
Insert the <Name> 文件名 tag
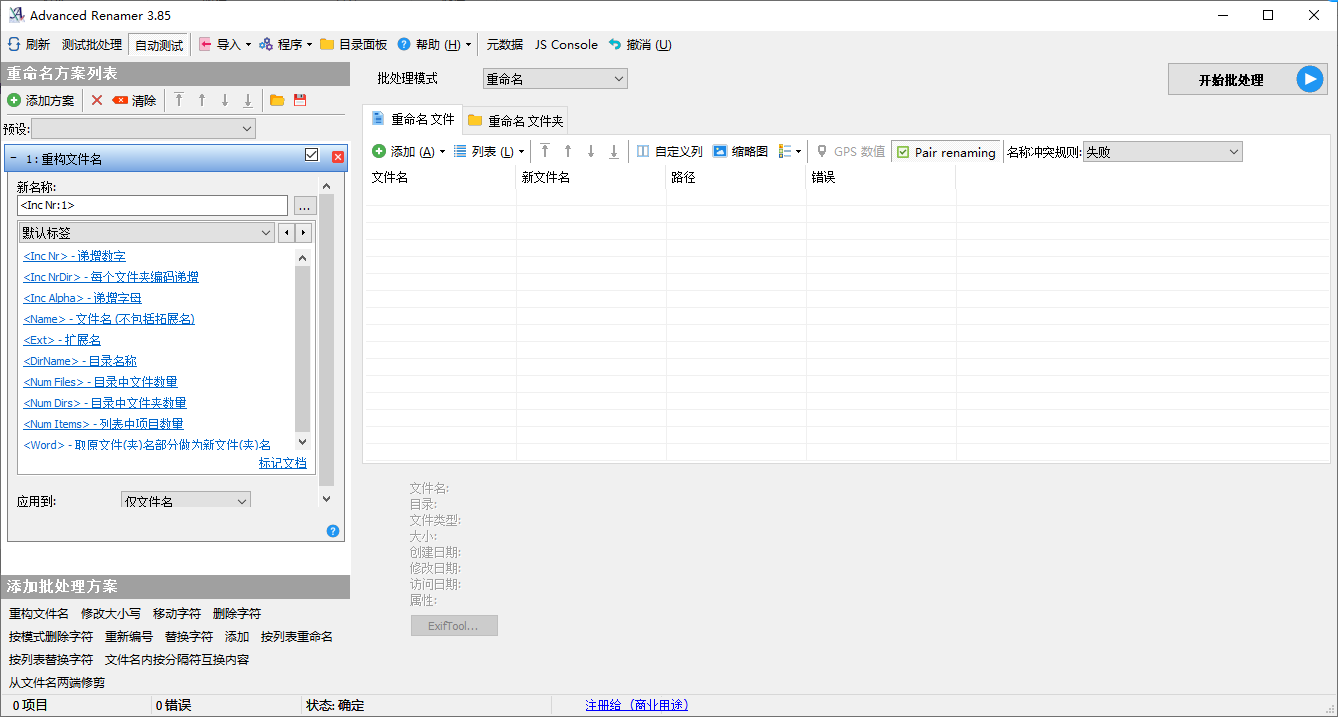pyautogui.click(x=109, y=319)
